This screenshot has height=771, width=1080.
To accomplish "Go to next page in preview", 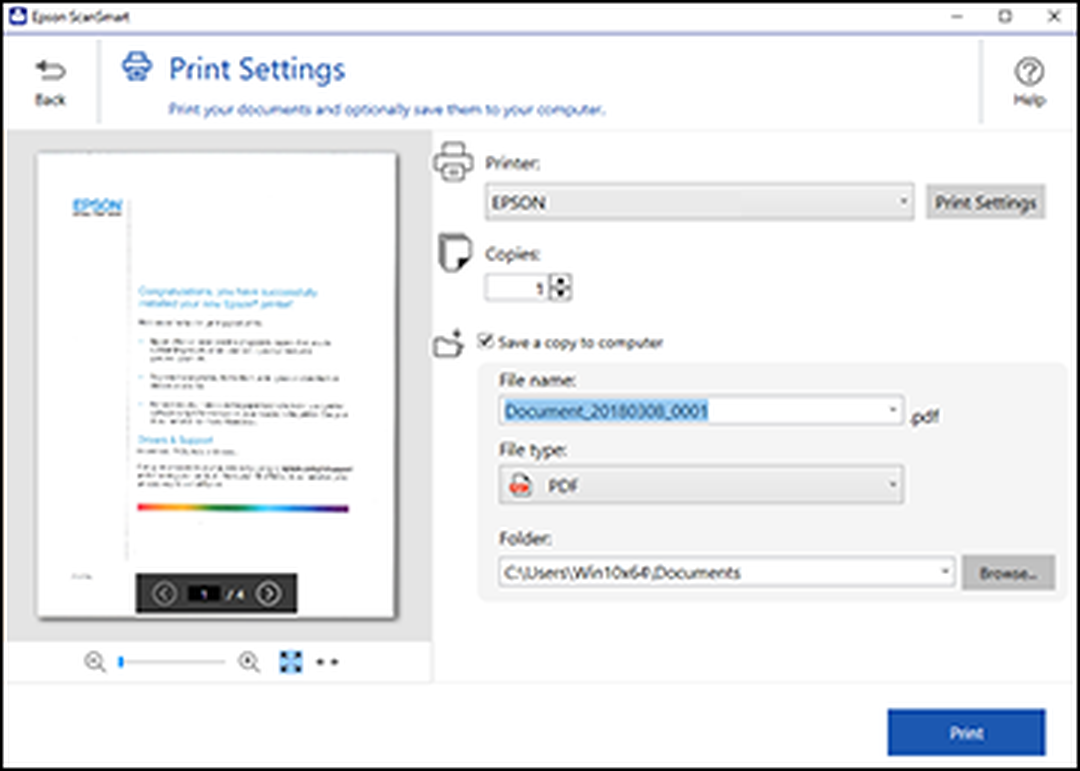I will (269, 593).
